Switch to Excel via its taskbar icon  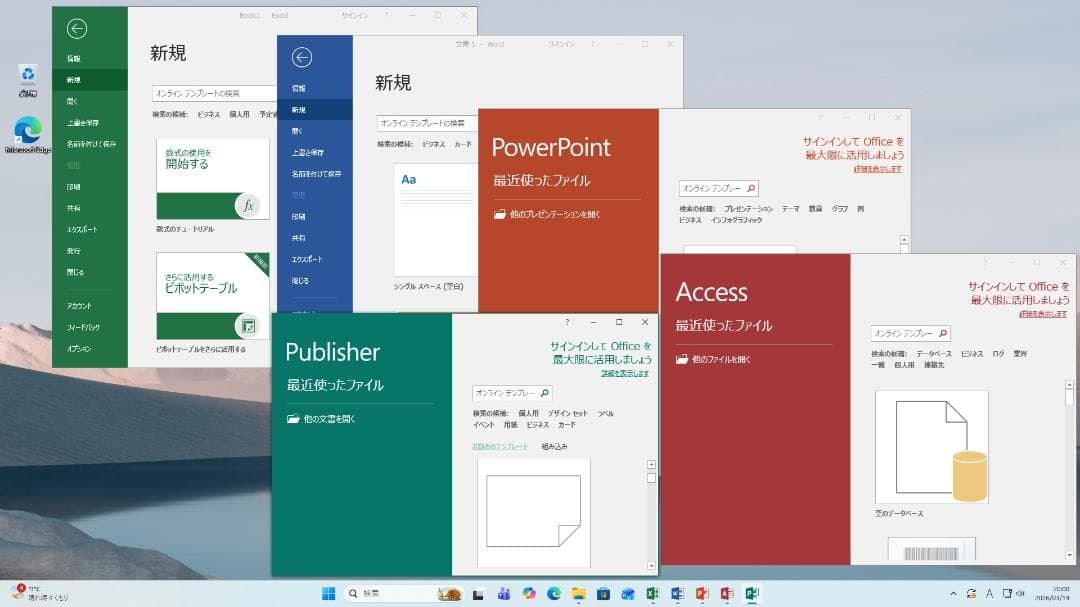pyautogui.click(x=653, y=594)
